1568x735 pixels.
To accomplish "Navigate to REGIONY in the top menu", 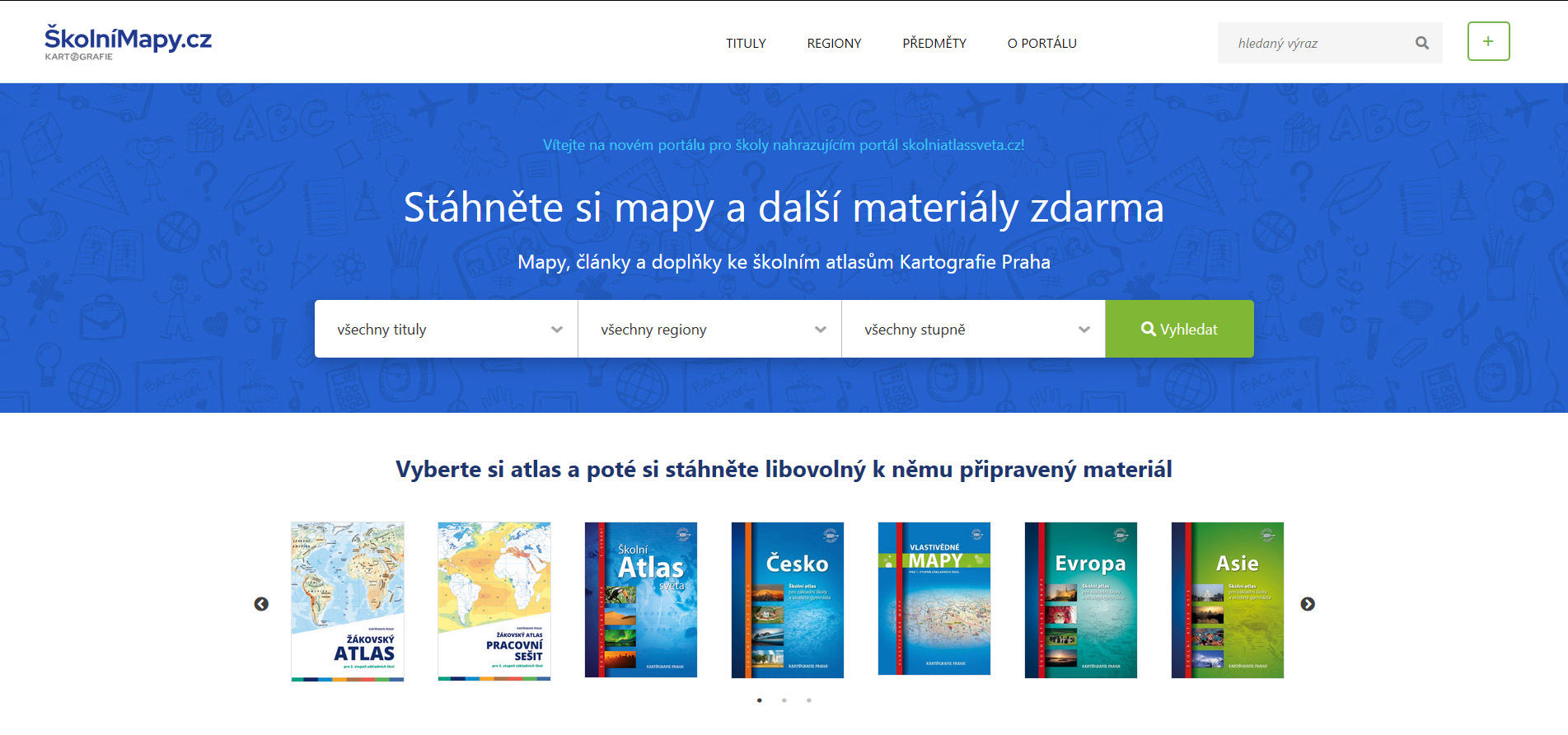I will pyautogui.click(x=834, y=43).
